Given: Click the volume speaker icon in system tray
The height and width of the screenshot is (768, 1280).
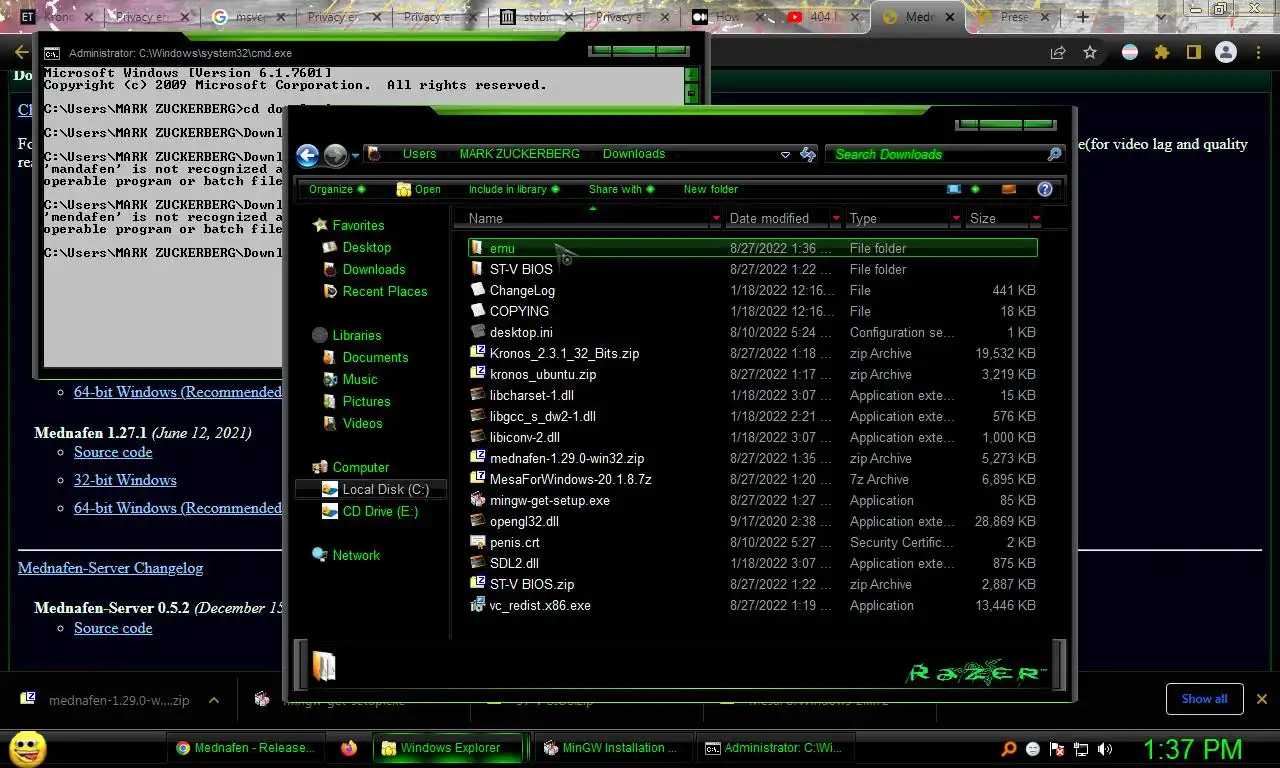Looking at the screenshot, I should click(x=1105, y=748).
